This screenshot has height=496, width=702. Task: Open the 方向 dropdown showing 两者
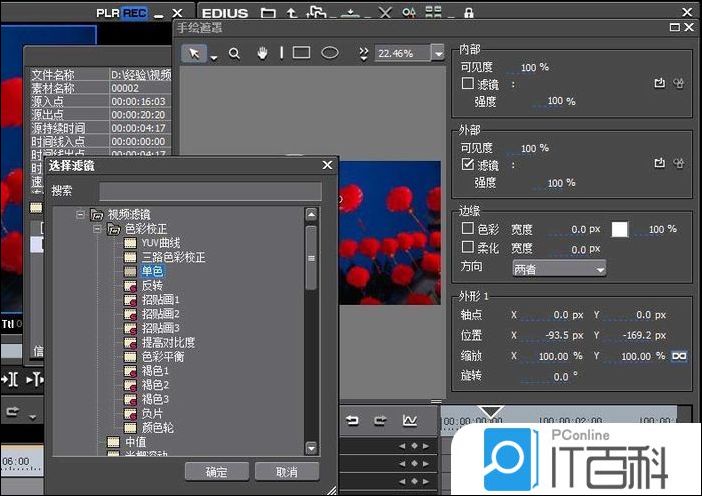[x=559, y=268]
